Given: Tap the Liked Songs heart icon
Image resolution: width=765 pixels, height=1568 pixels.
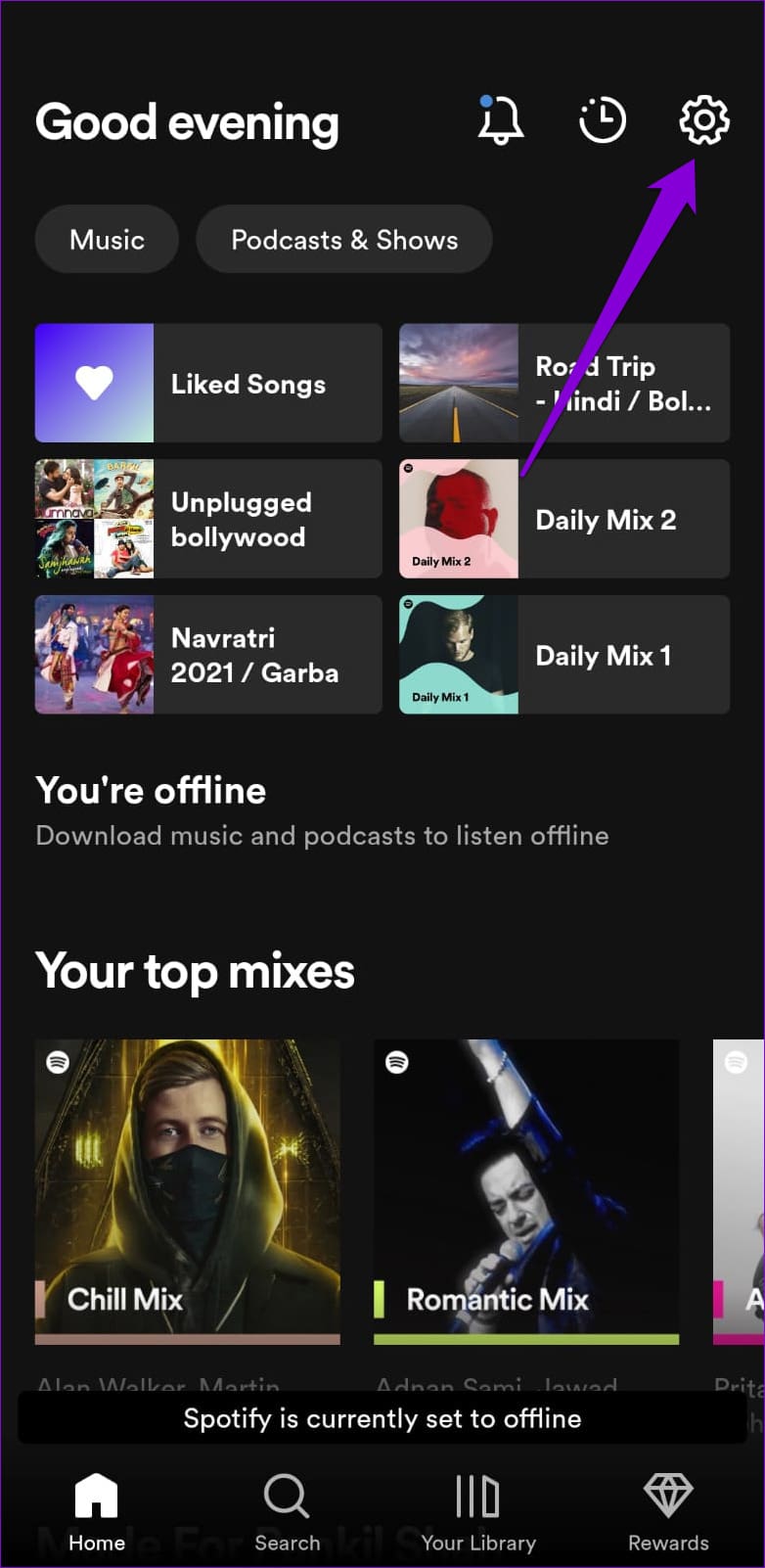Looking at the screenshot, I should click(x=95, y=383).
